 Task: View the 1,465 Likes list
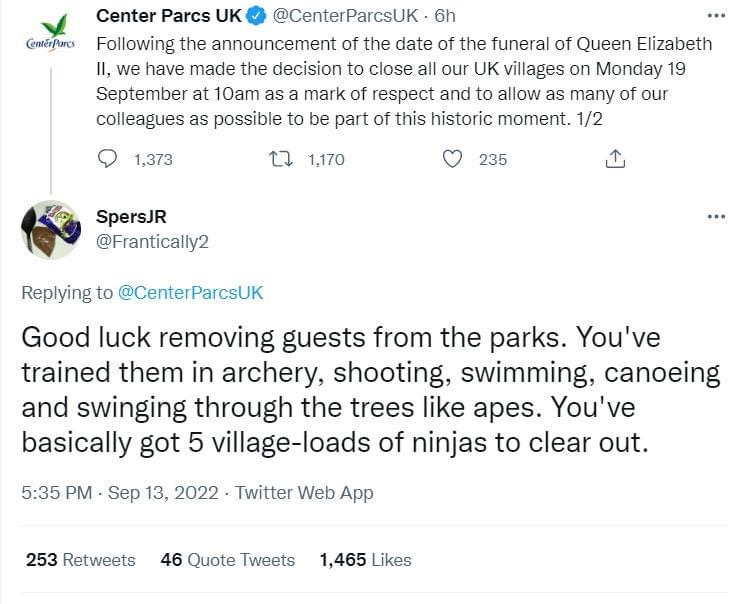(x=365, y=560)
